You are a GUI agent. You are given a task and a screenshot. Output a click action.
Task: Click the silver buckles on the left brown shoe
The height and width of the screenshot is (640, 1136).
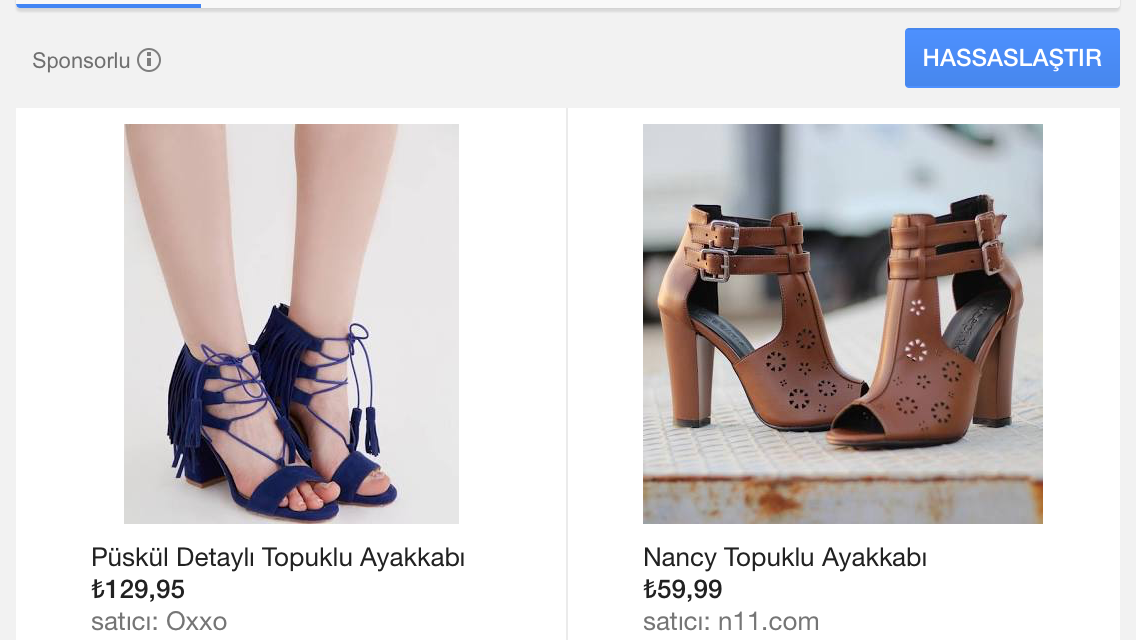coord(719,252)
